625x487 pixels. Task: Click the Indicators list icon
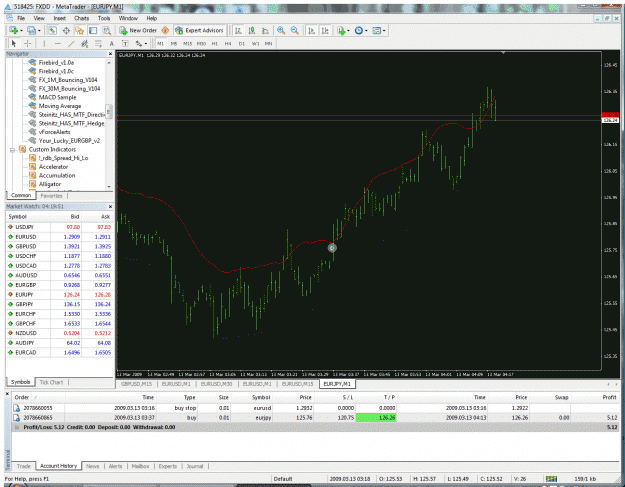coord(341,30)
